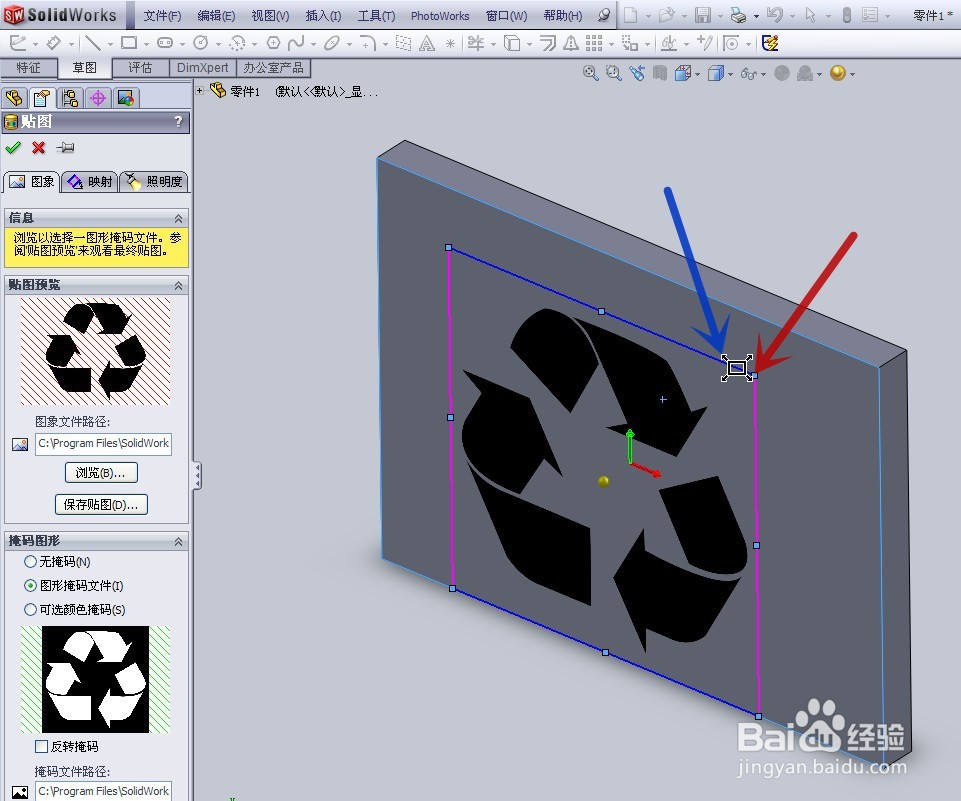Click the Rapid Sketch icon
961x801 pixels.
tap(770, 43)
